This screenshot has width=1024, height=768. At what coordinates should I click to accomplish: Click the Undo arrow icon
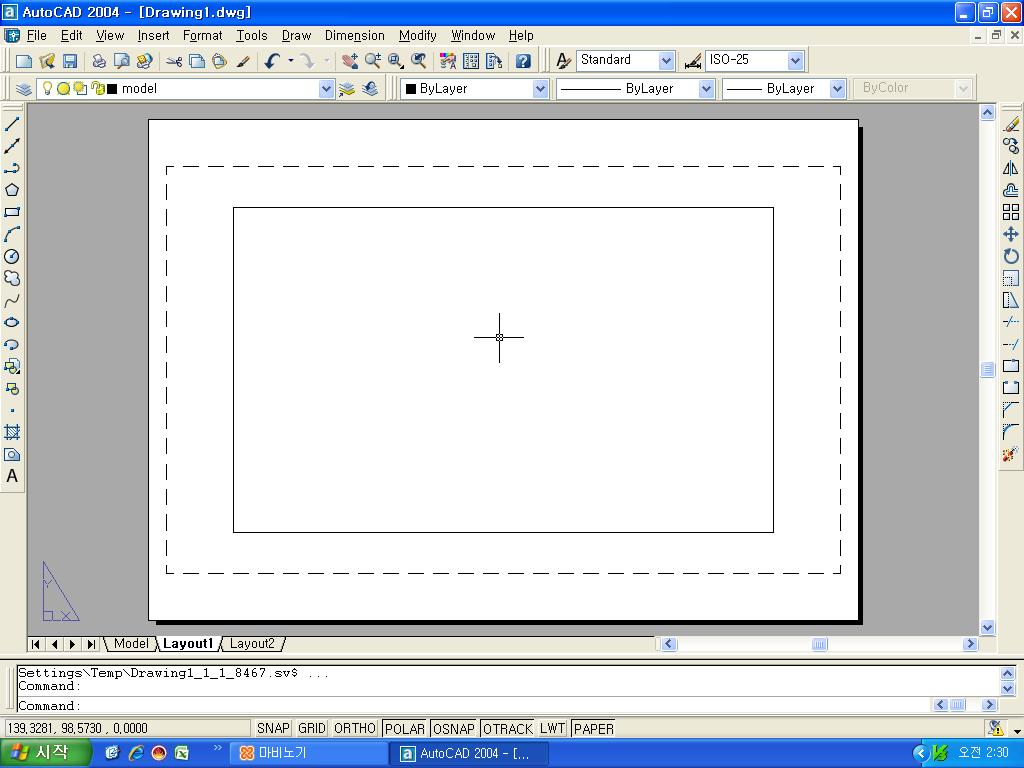pyautogui.click(x=272, y=61)
